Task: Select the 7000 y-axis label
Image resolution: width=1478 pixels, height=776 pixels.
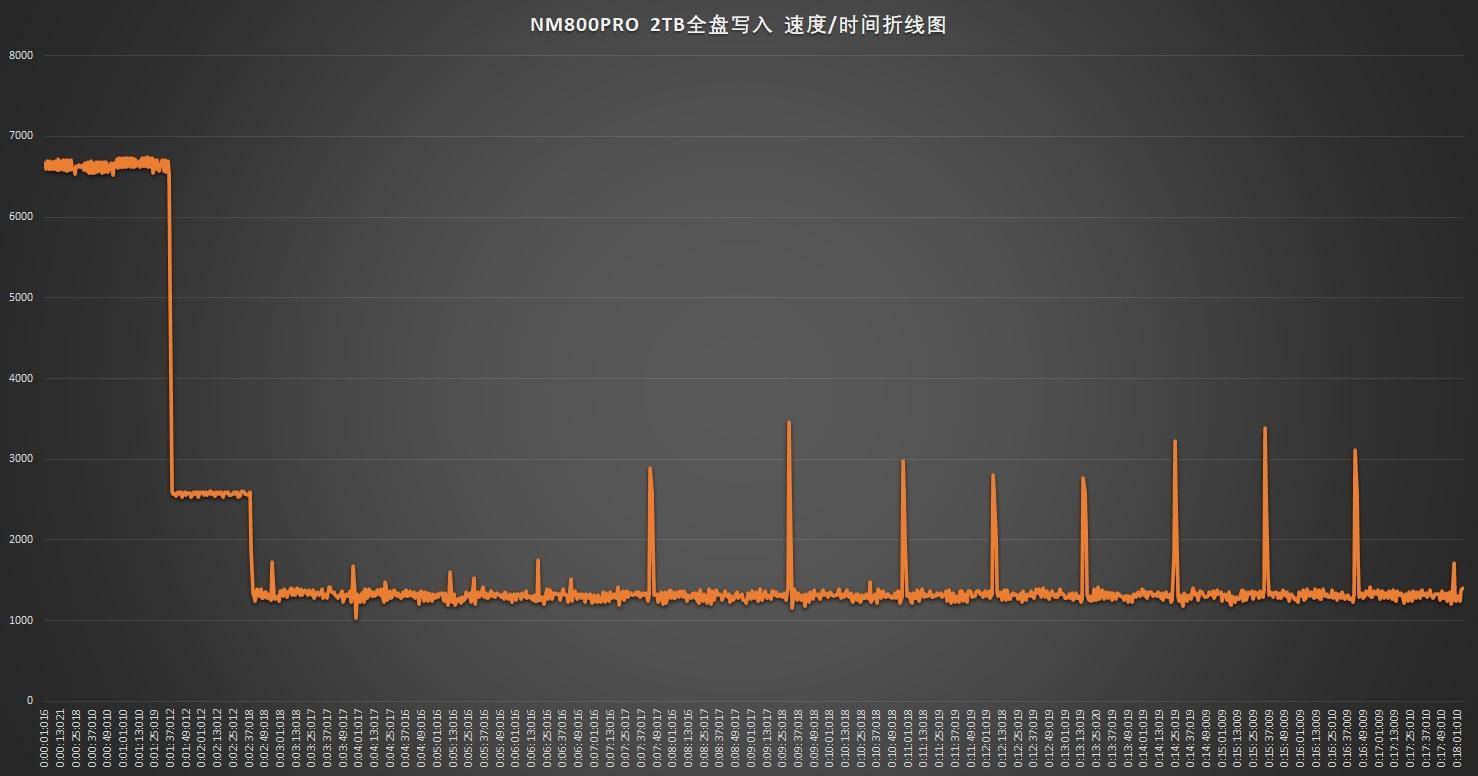Action: click(x=21, y=136)
